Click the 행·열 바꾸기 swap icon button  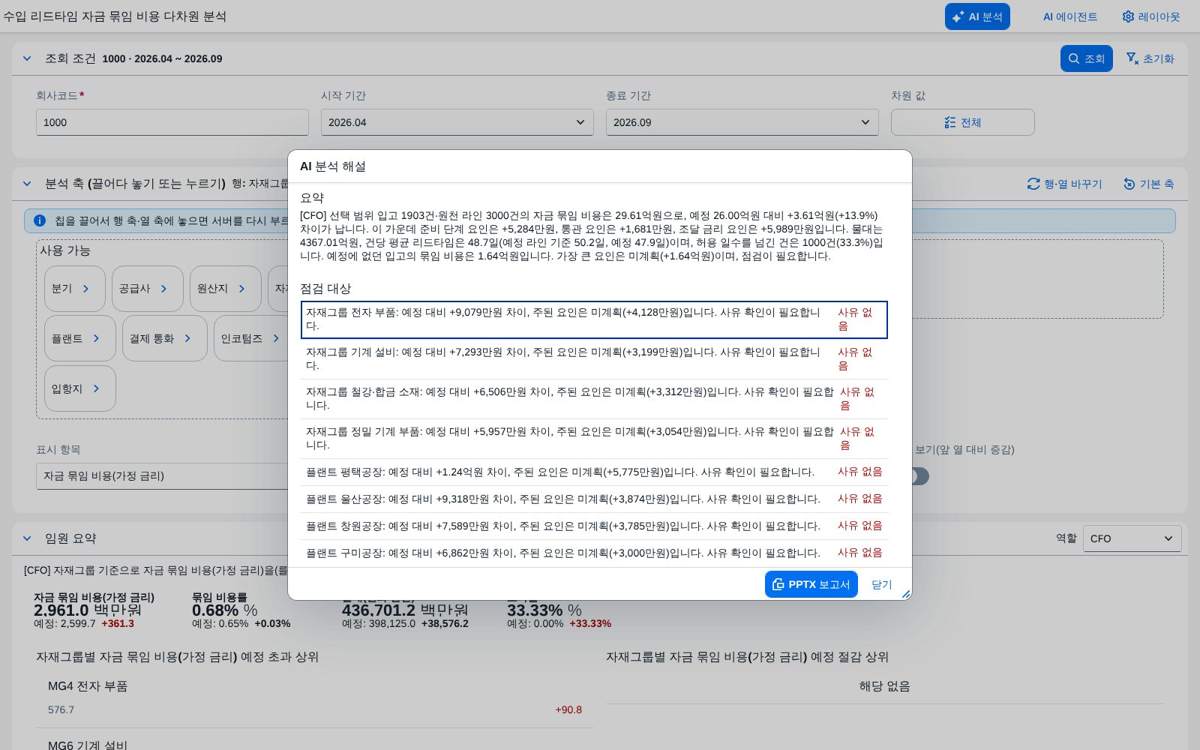[x=1064, y=184]
